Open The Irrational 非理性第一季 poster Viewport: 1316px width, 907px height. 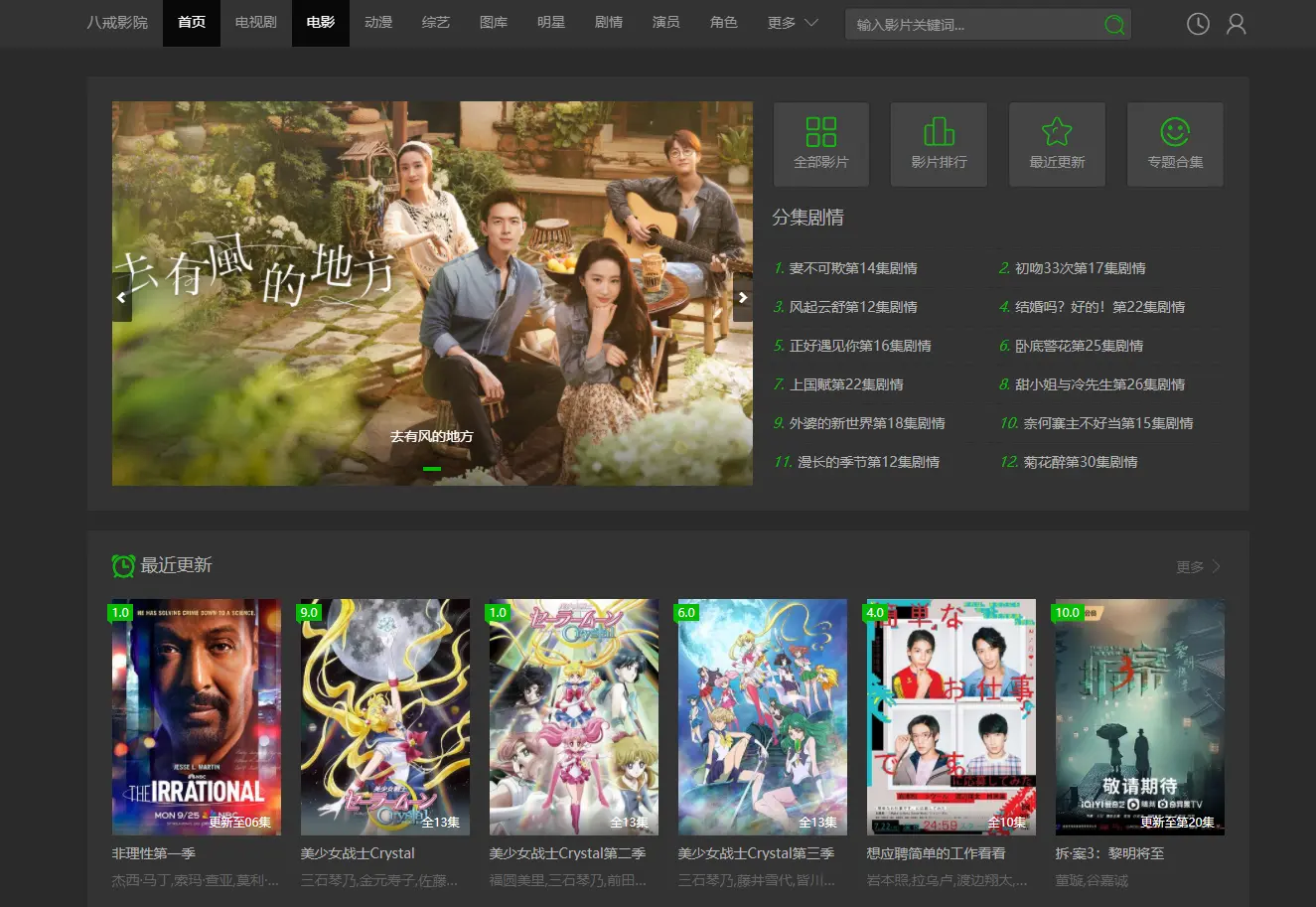point(197,716)
